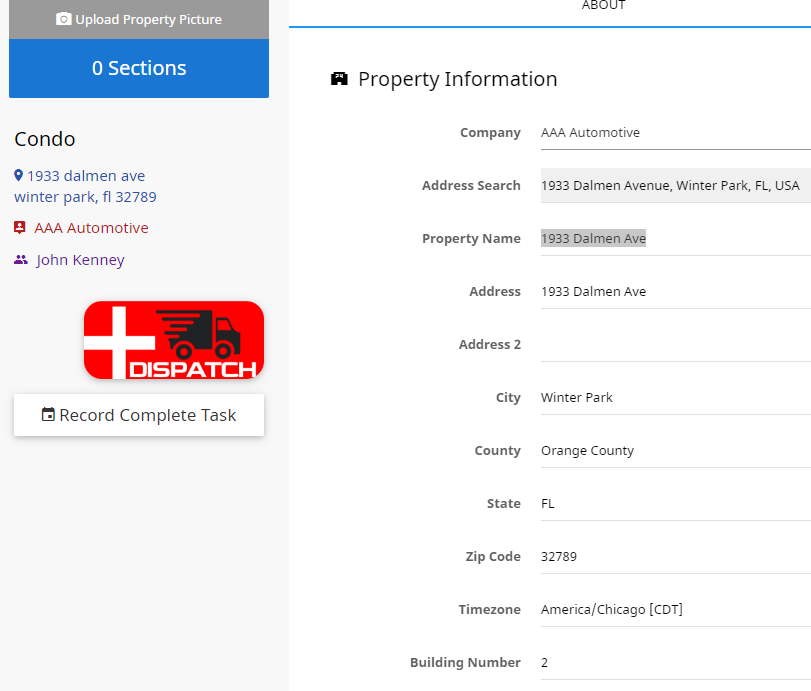Click the camera icon for property picture upload
The height and width of the screenshot is (691, 811).
[x=63, y=19]
